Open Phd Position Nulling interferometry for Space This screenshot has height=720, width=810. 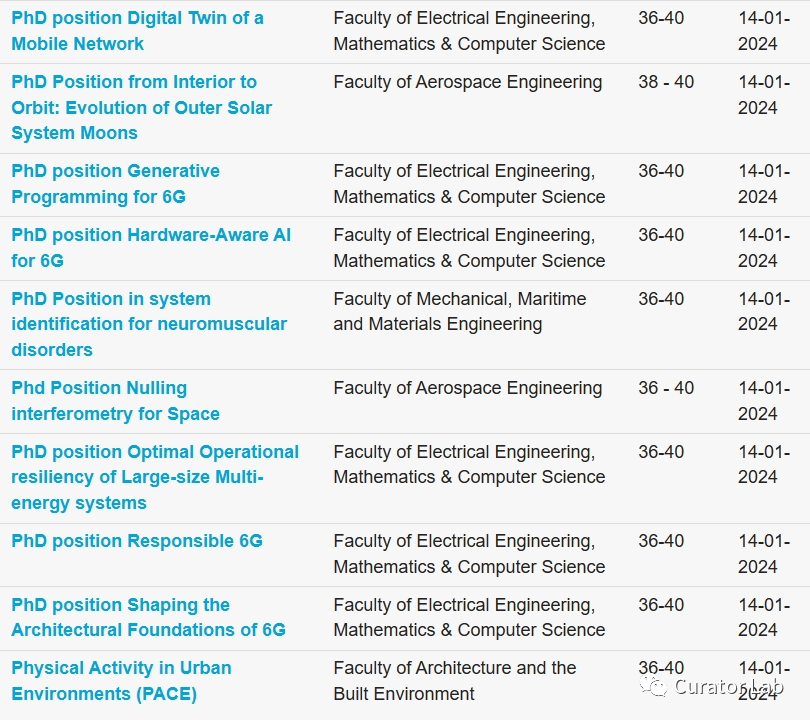(x=115, y=401)
